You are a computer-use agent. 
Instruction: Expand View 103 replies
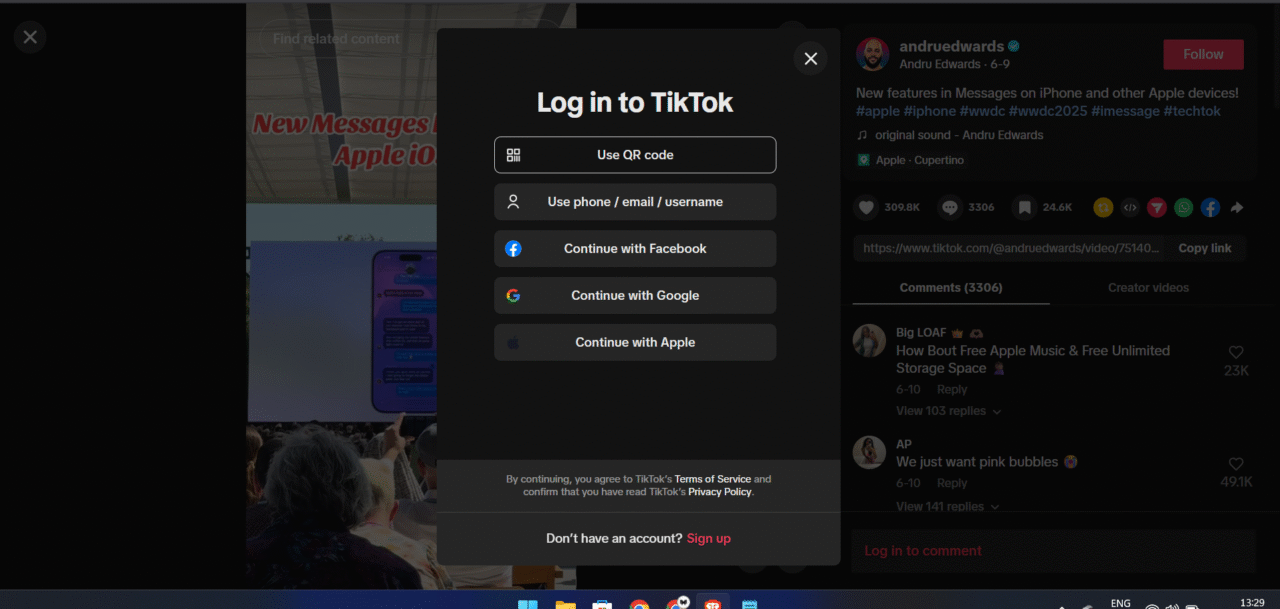tap(948, 411)
